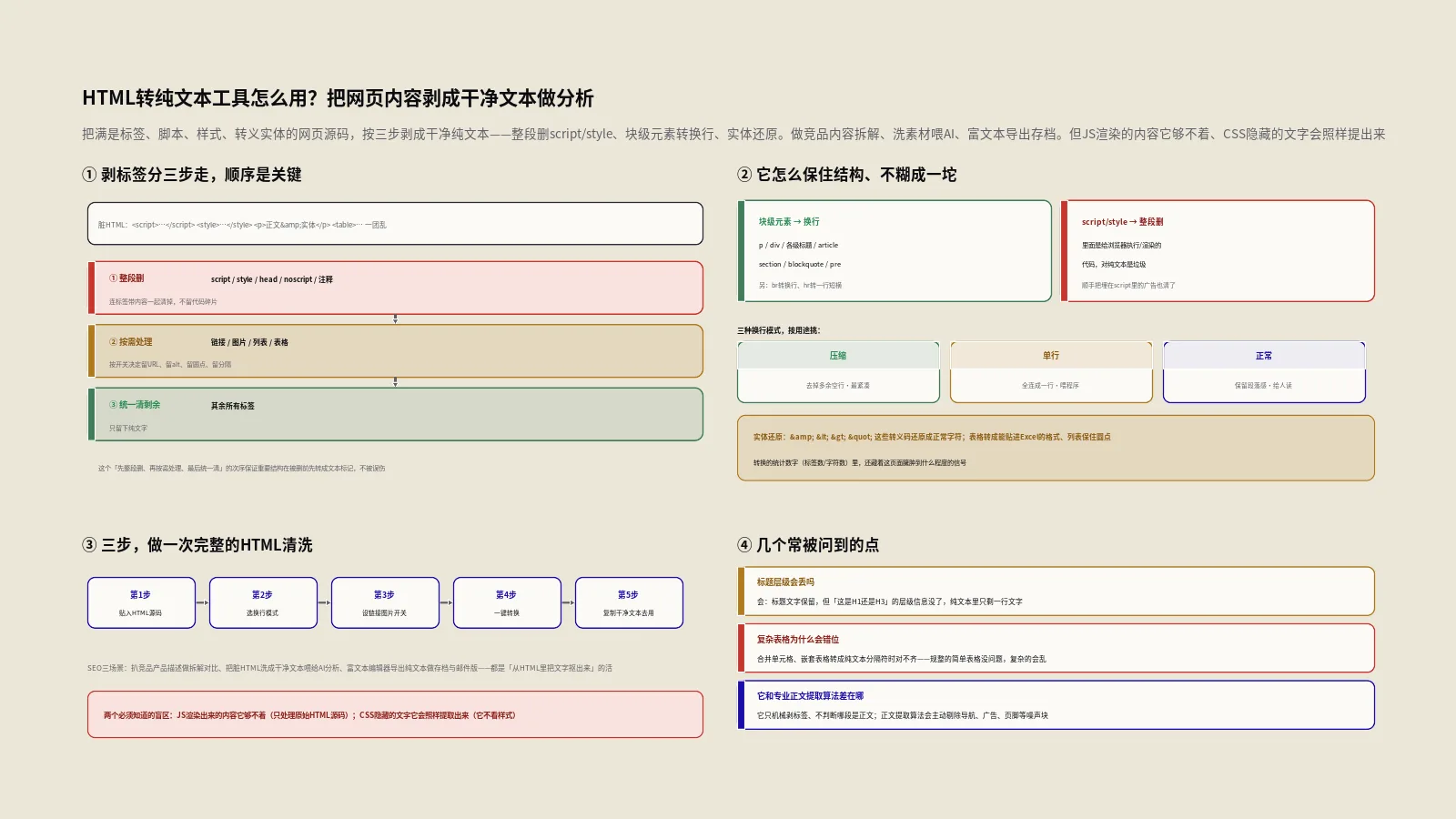Click the label 三种换行模式，按用途挑
Image resolution: width=1456 pixels, height=819 pixels.
pos(778,330)
